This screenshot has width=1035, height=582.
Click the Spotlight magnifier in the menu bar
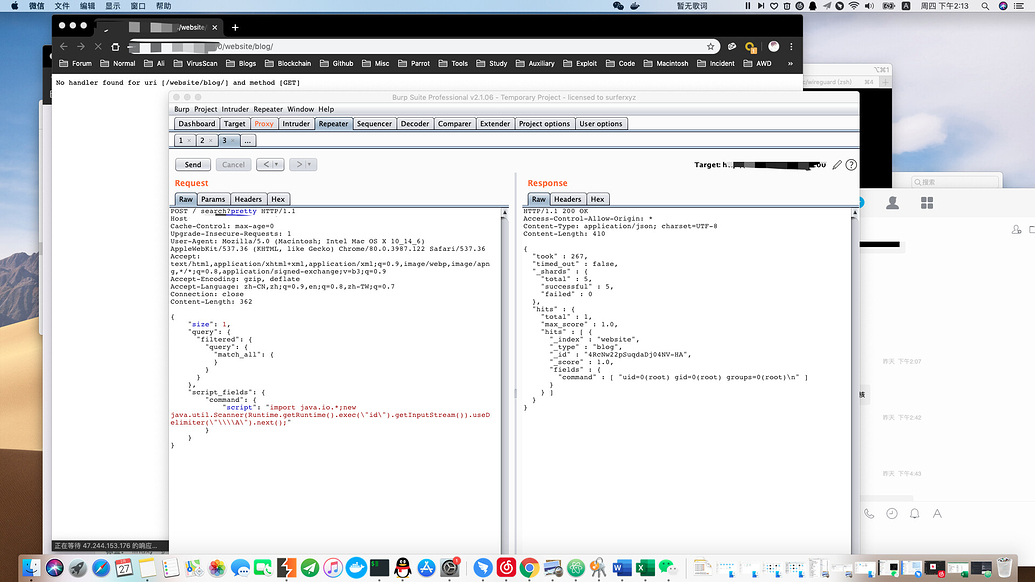pos(986,5)
